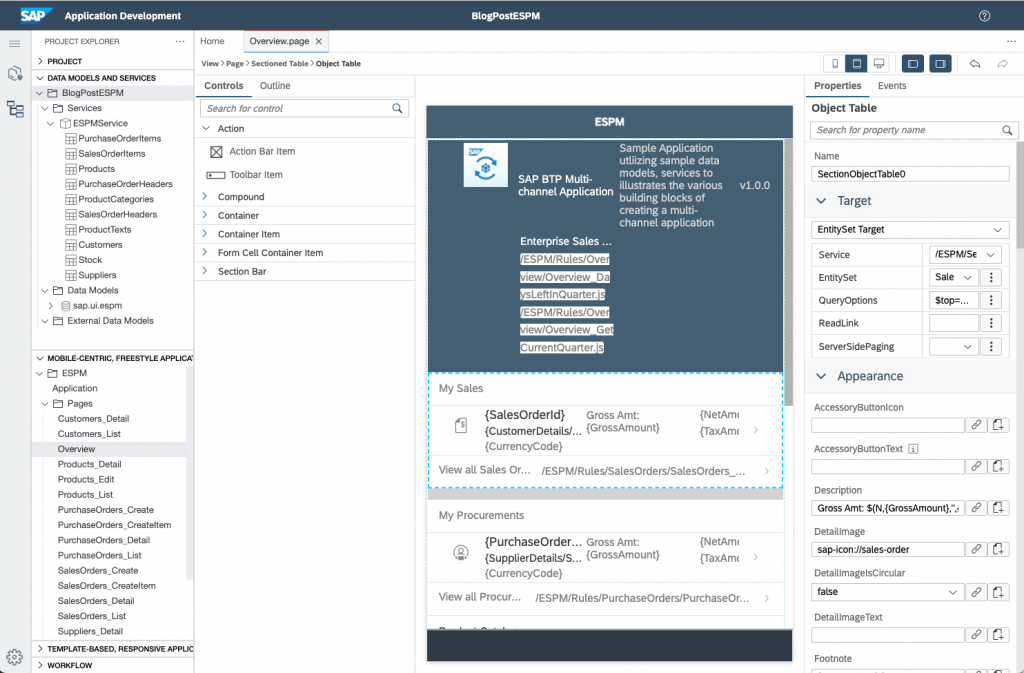This screenshot has width=1024, height=673.
Task: Open the ServerSidePaging more options button
Action: point(991,347)
